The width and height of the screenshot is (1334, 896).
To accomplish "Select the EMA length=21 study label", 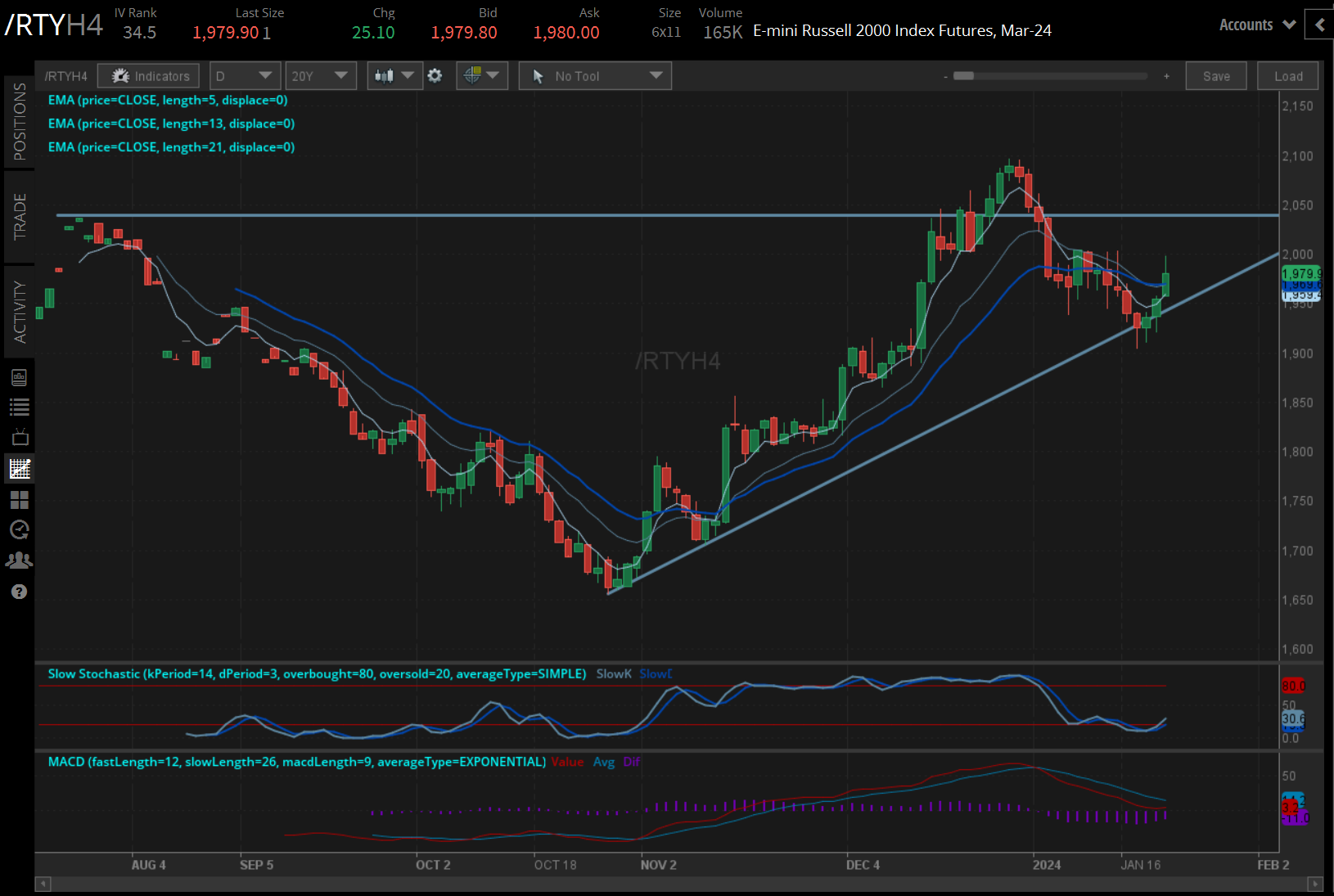I will [x=171, y=147].
